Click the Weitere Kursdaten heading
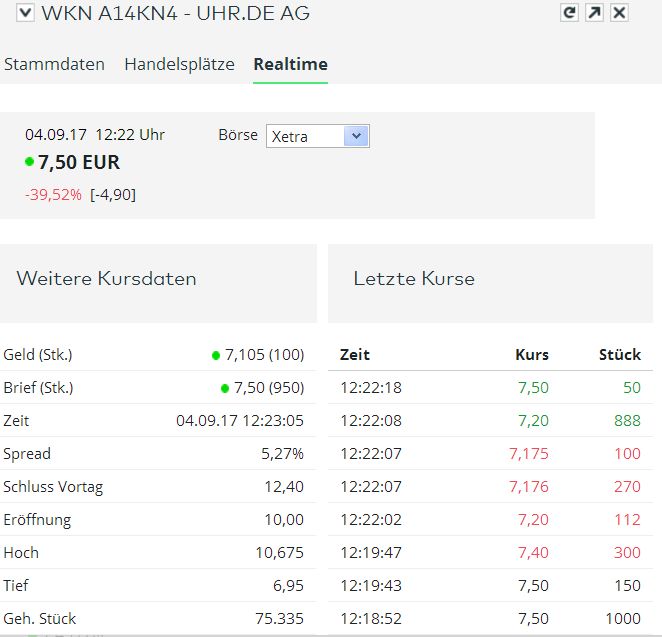Screen dimensions: 662x637 tap(106, 279)
